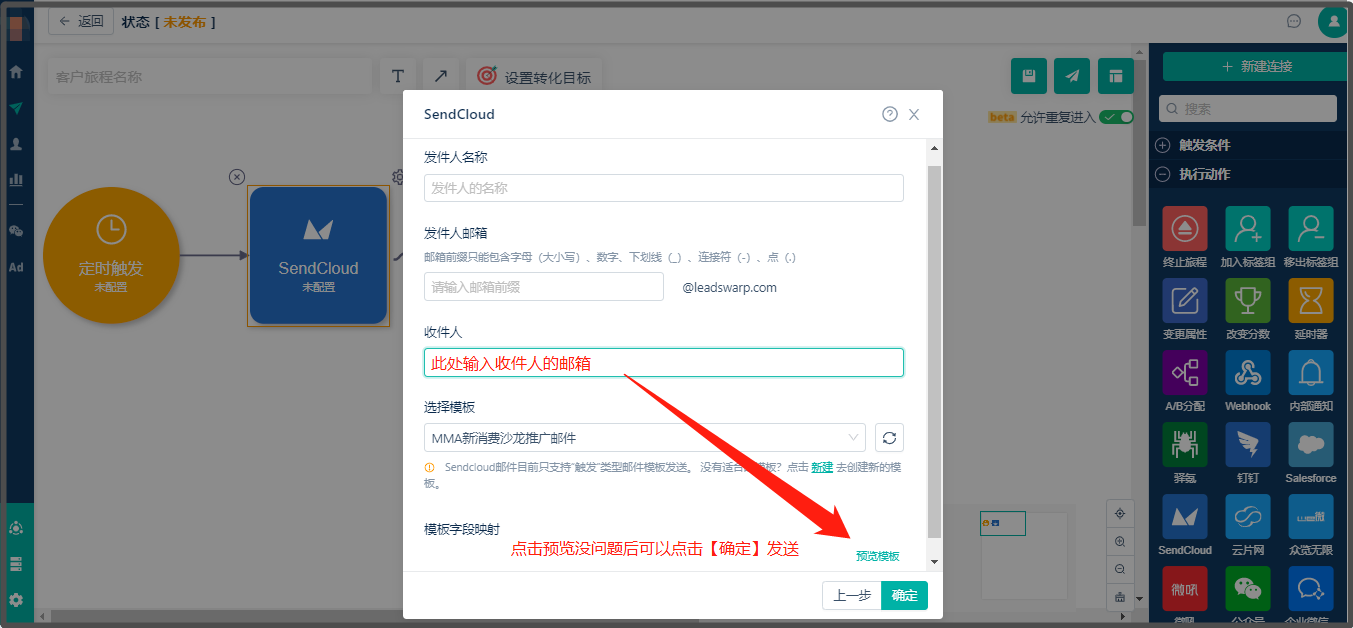Click the save disk icon button
The width and height of the screenshot is (1353, 628).
click(x=1029, y=76)
